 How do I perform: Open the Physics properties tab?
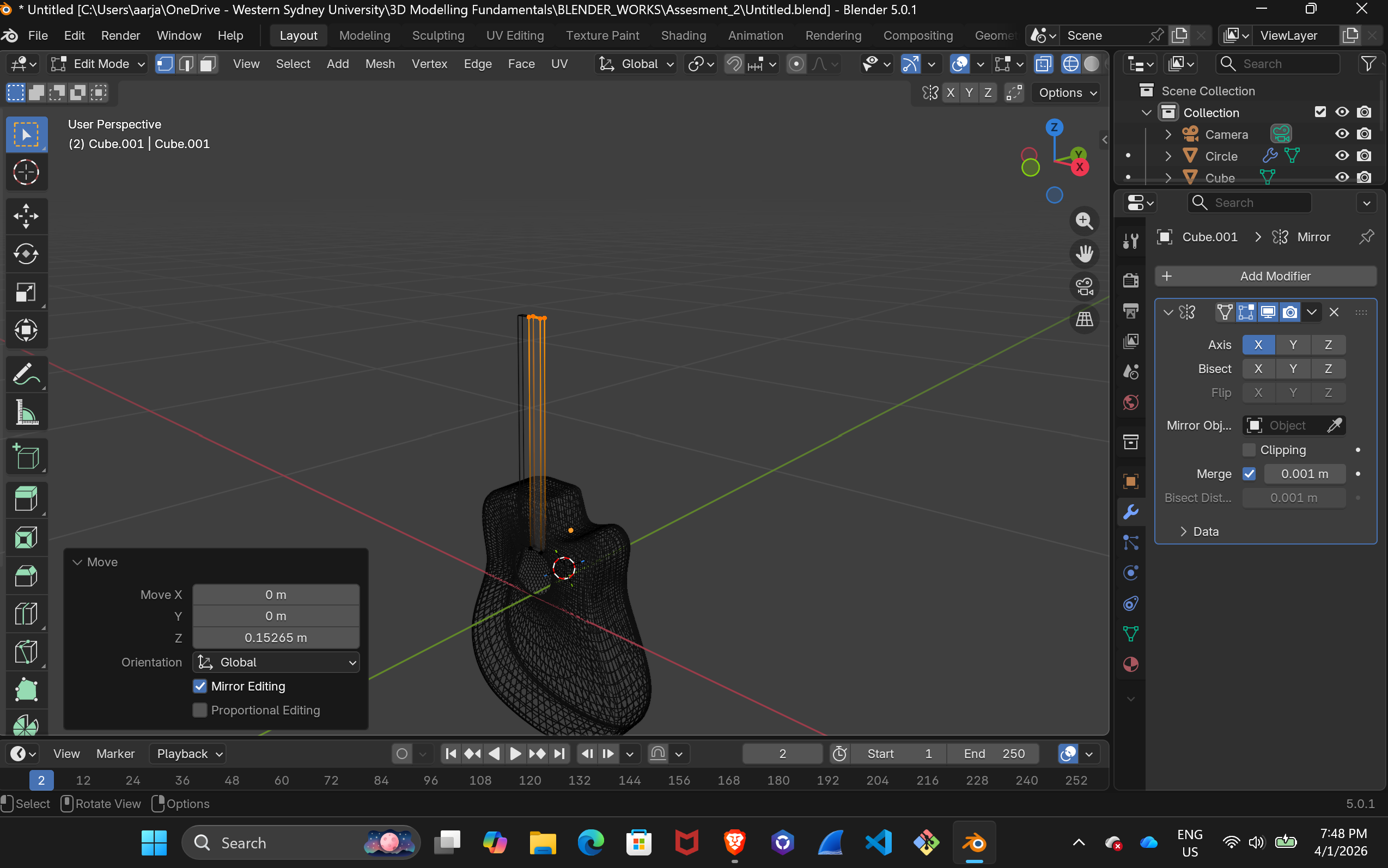pos(1131,573)
